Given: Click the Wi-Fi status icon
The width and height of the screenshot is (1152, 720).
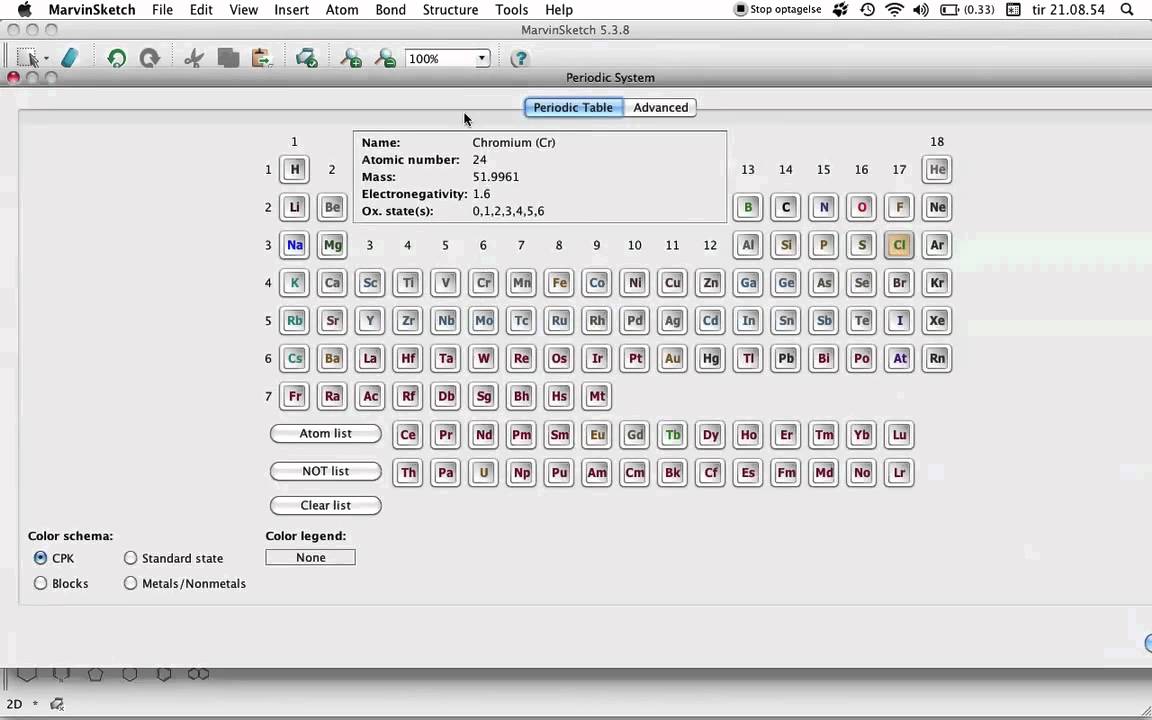Looking at the screenshot, I should pyautogui.click(x=894, y=10).
